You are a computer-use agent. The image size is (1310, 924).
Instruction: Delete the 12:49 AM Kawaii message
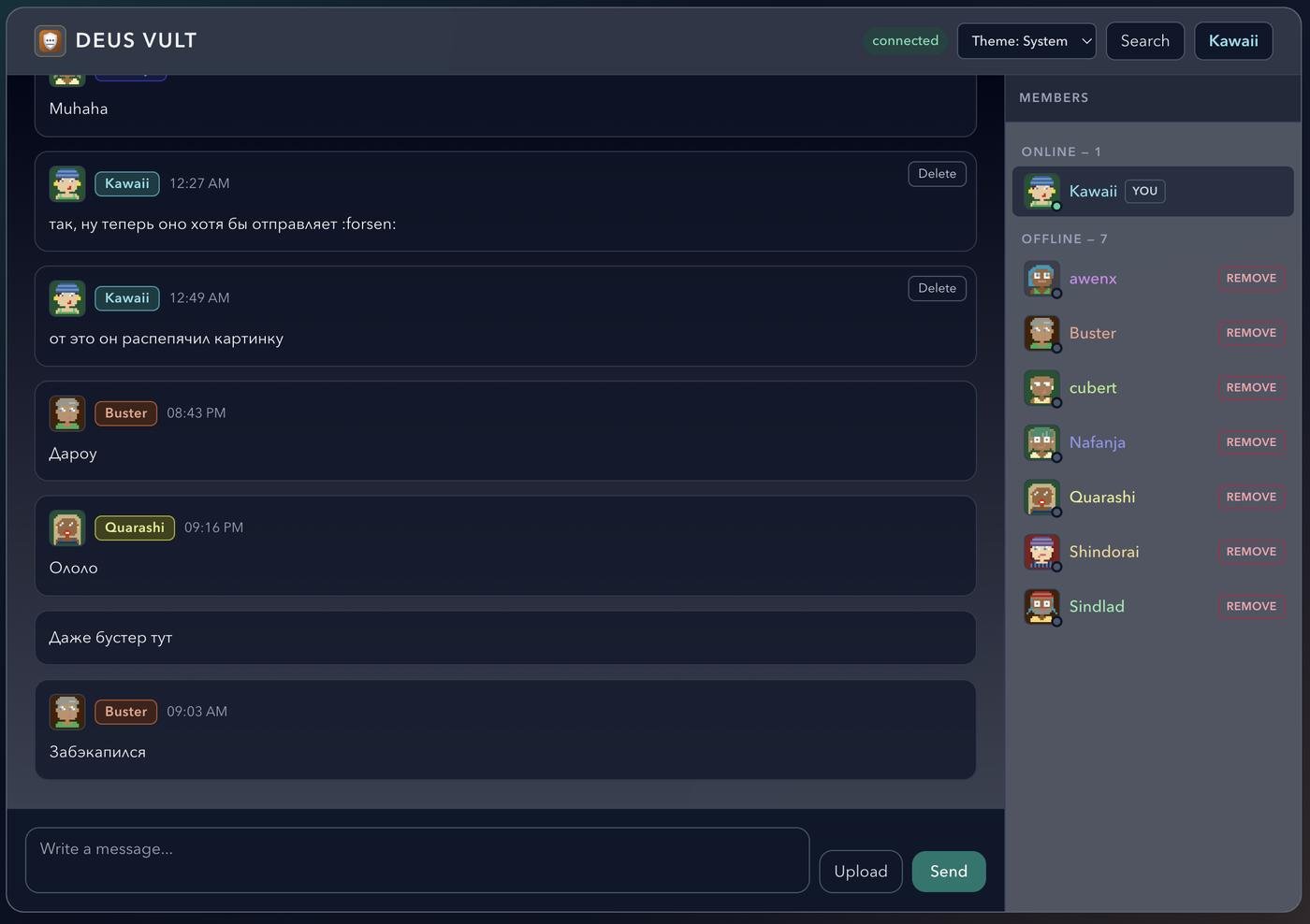[937, 289]
